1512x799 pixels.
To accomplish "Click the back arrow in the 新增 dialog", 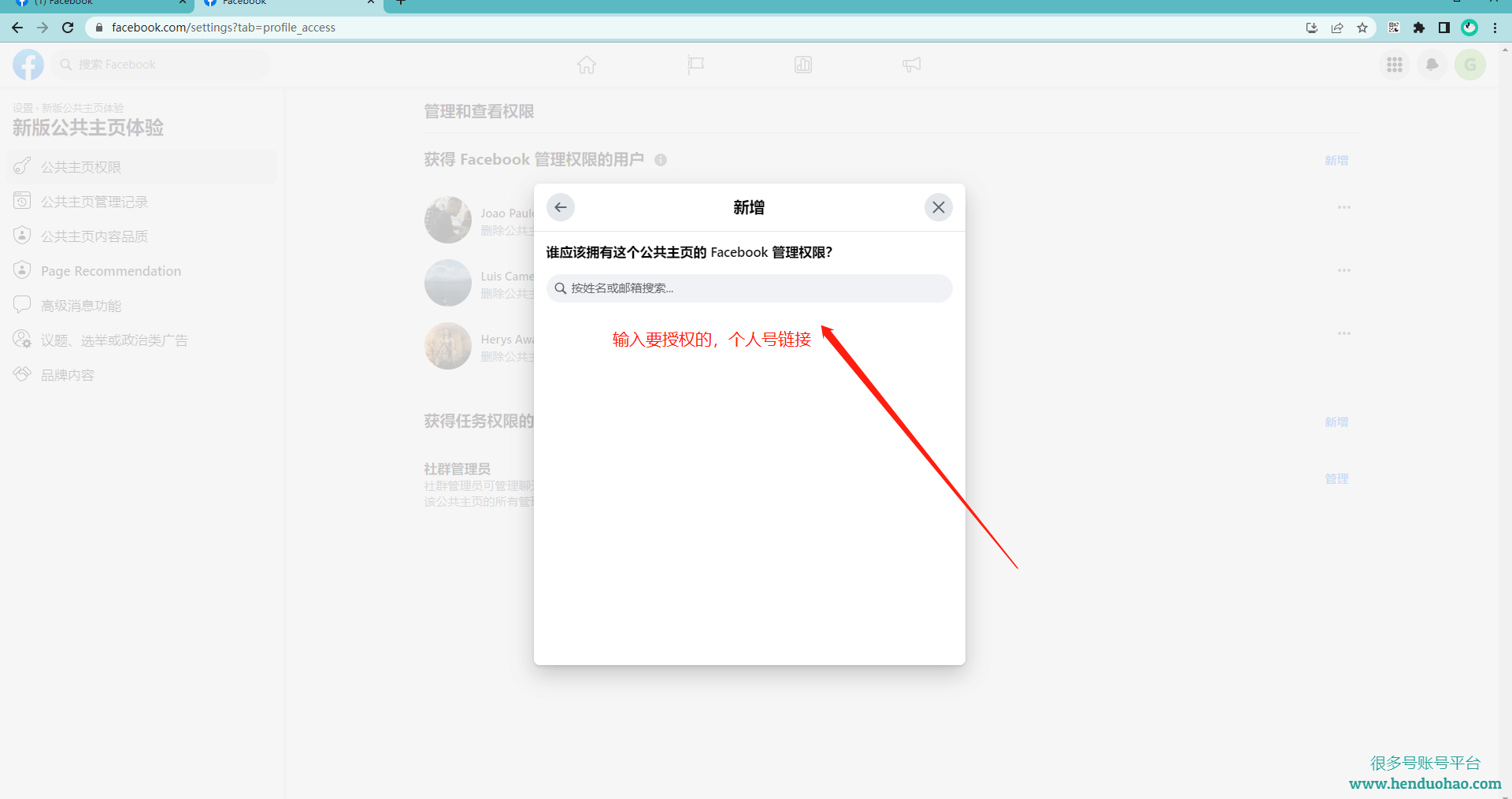I will point(561,207).
